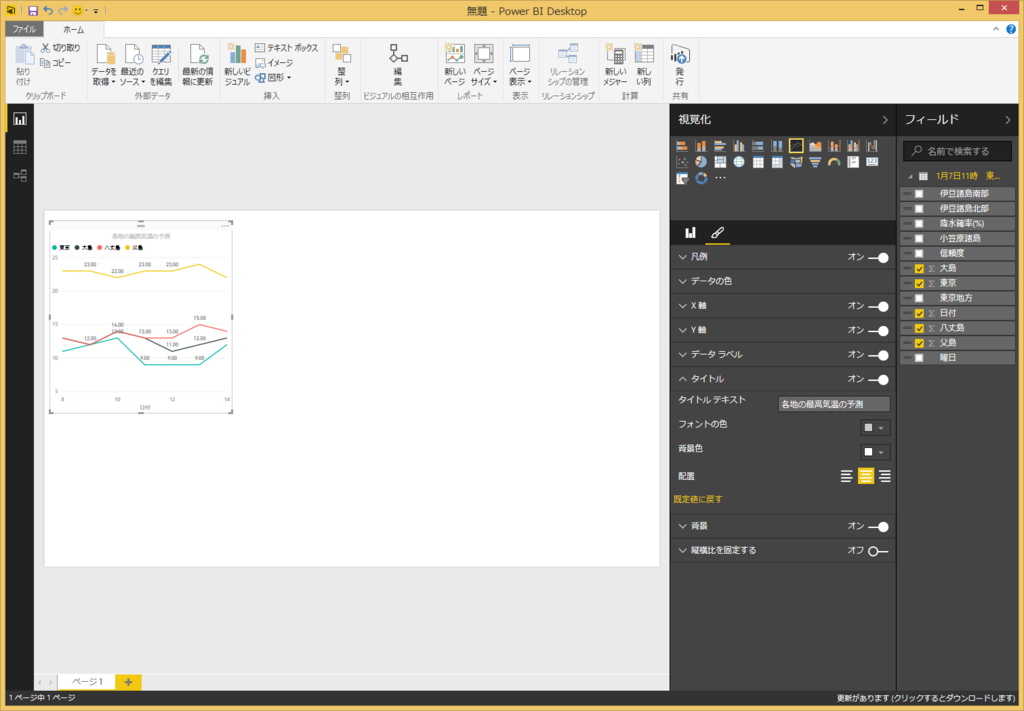Image resolution: width=1024 pixels, height=711 pixels.
Task: Choose the clustered bar chart visualization
Action: 720,146
